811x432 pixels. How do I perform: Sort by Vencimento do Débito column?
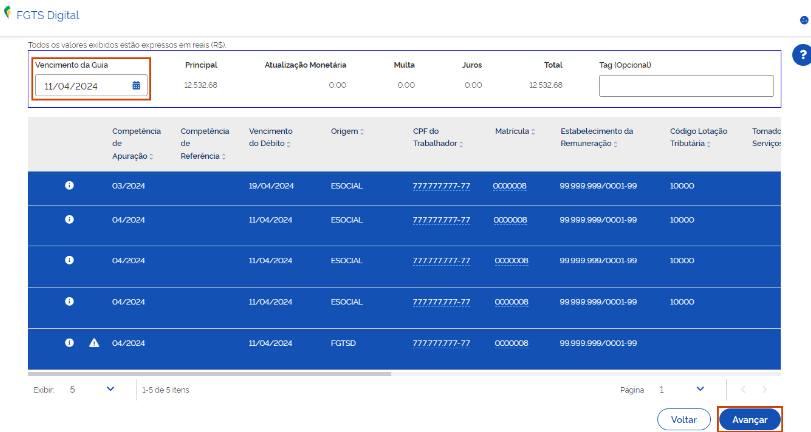(x=288, y=144)
